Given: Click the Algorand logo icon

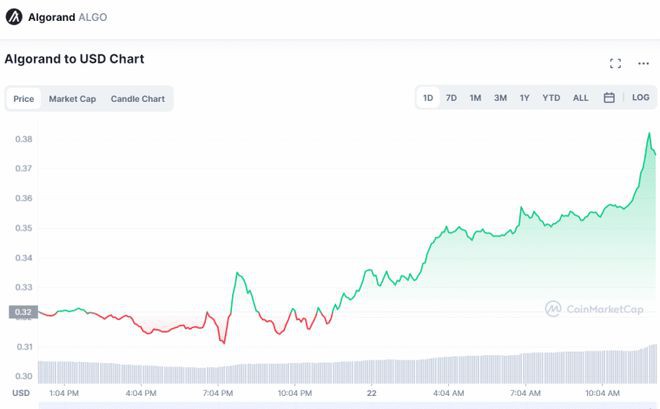Looking at the screenshot, I should [14, 17].
